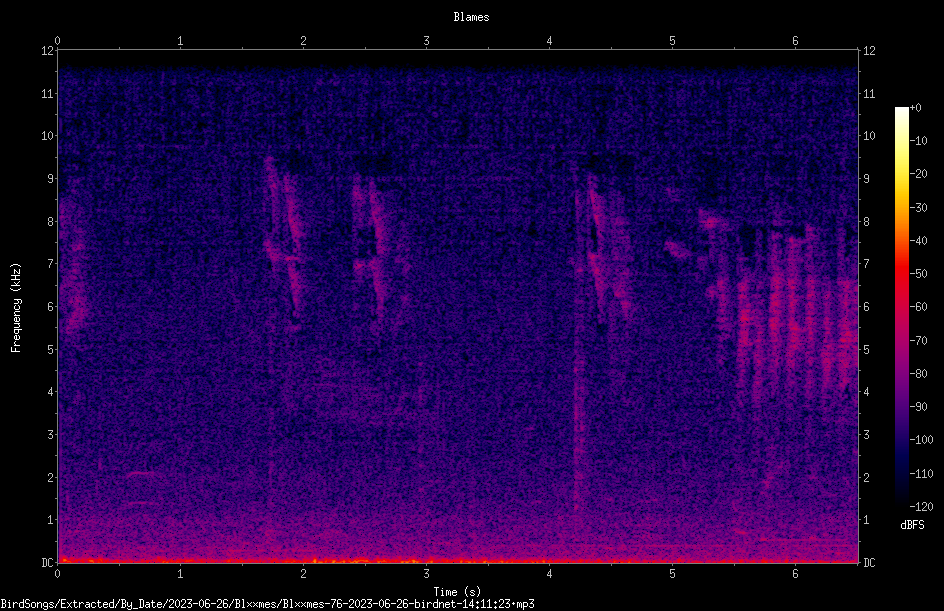Click "4" on the right frequency axis
The height and width of the screenshot is (611, 944).
point(866,392)
